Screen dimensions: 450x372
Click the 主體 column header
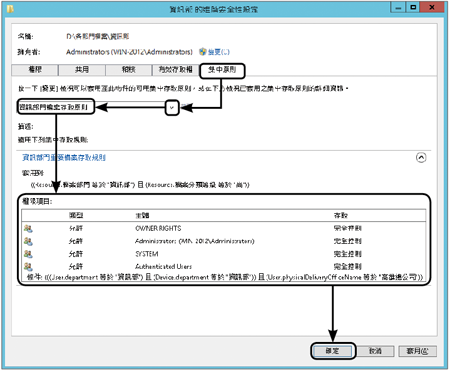tap(142, 215)
